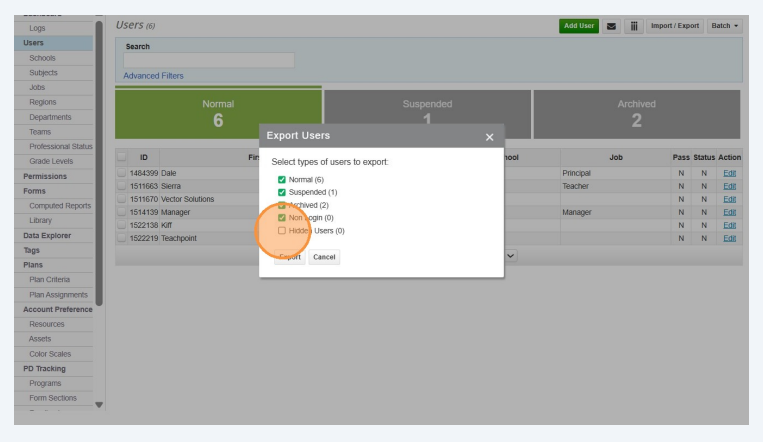
Task: Open Library in the sidebar
Action: pyautogui.click(x=40, y=221)
